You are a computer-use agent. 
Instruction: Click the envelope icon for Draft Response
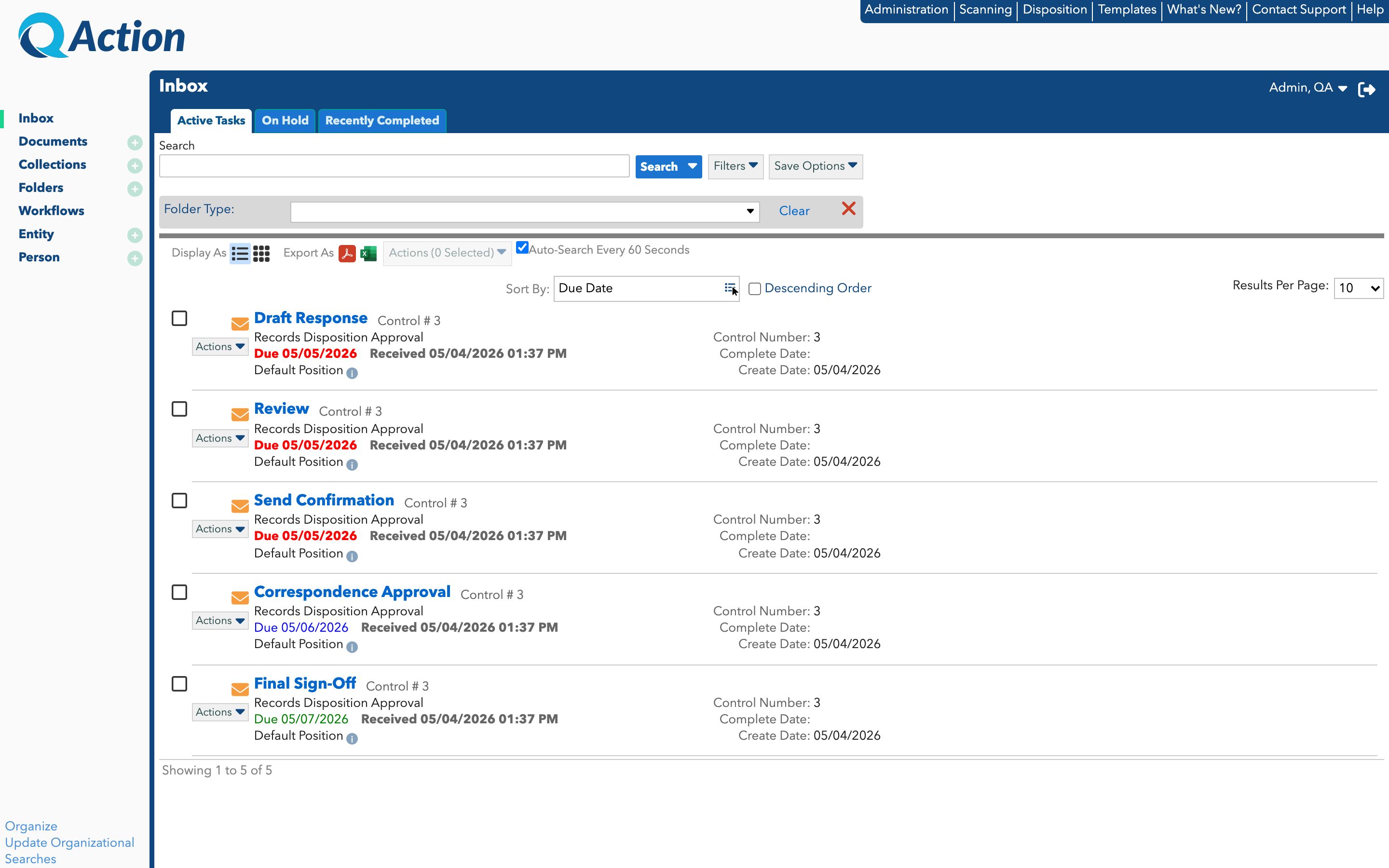tap(240, 324)
